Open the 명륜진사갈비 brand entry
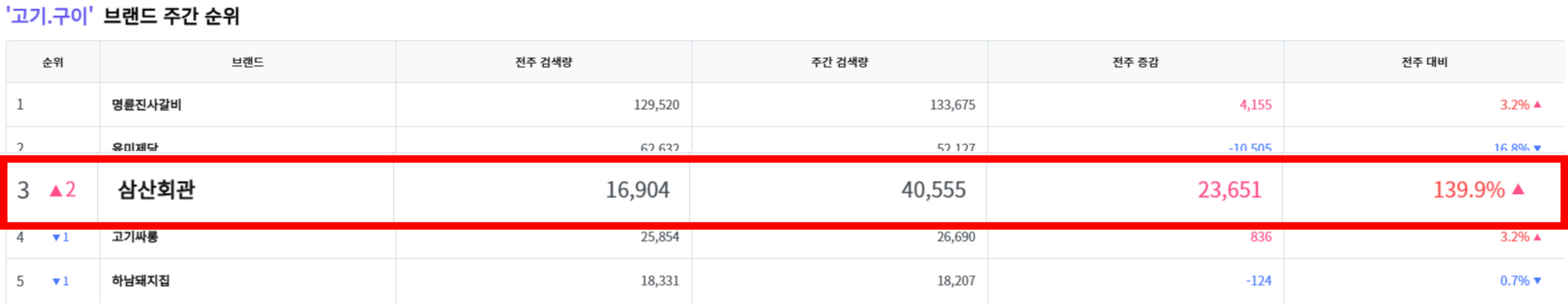The height and width of the screenshot is (303, 1568). [146, 105]
